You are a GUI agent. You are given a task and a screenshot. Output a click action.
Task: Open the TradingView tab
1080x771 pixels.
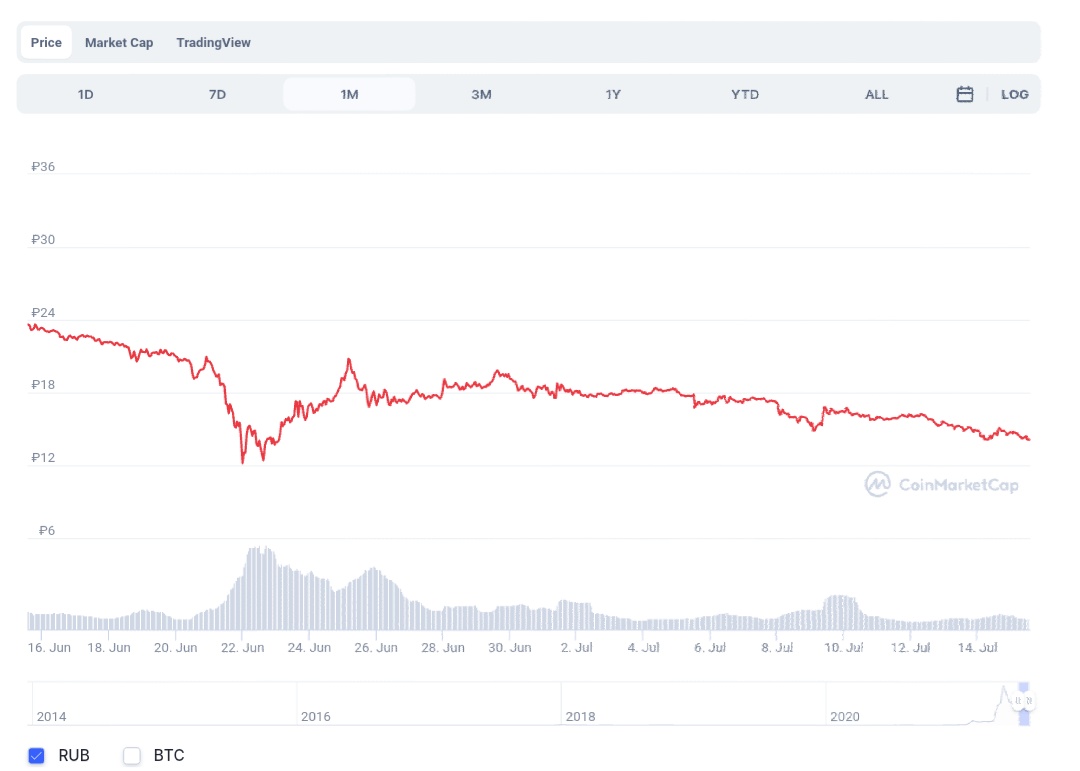213,42
